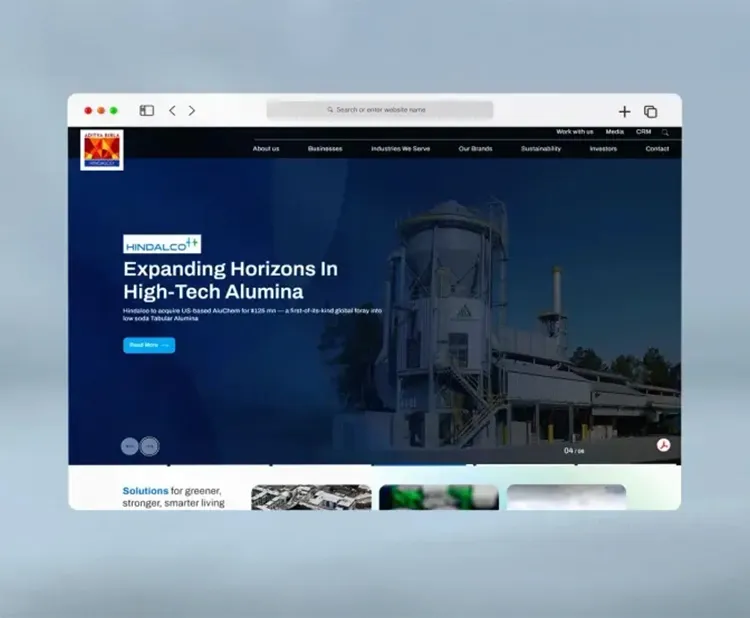The image size is (750, 618).
Task: Click the Expanding Horizons headline
Action: [x=231, y=280]
